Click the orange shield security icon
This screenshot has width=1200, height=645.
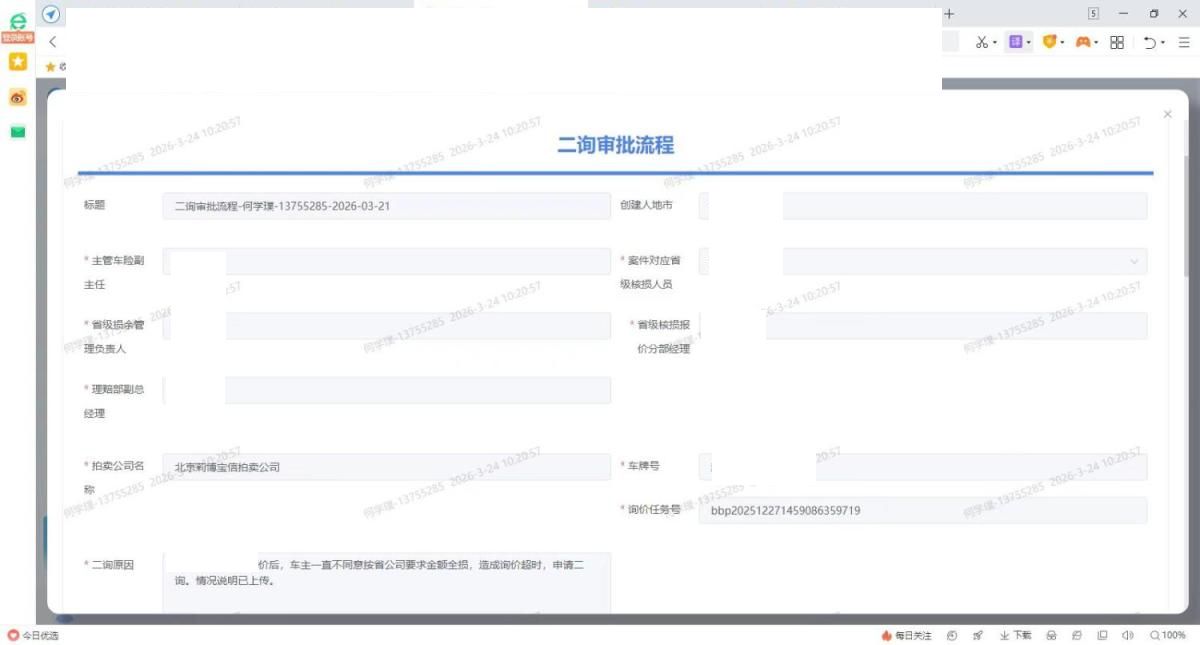point(1049,42)
